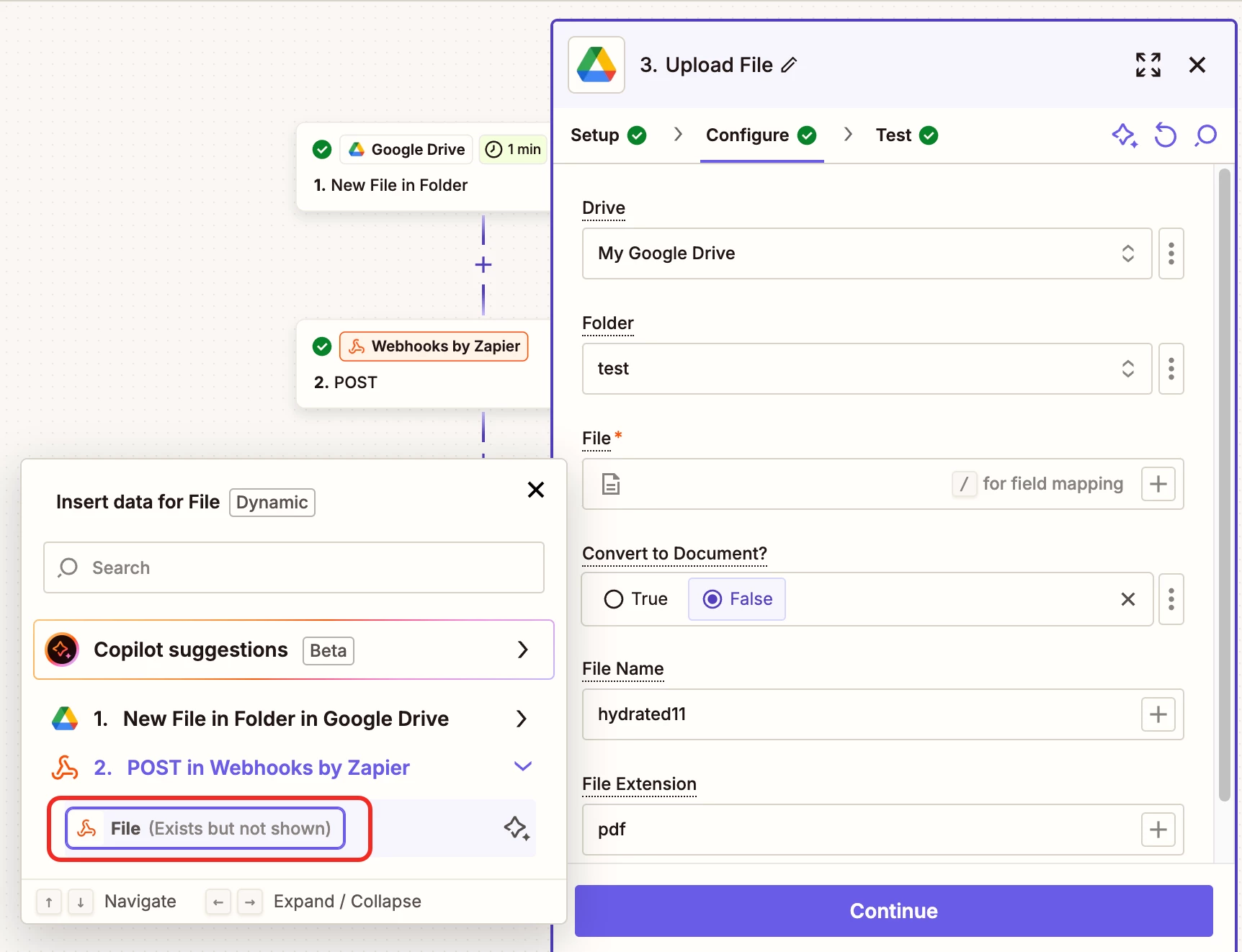
Task: Add step with plus between steps
Action: coord(483,265)
